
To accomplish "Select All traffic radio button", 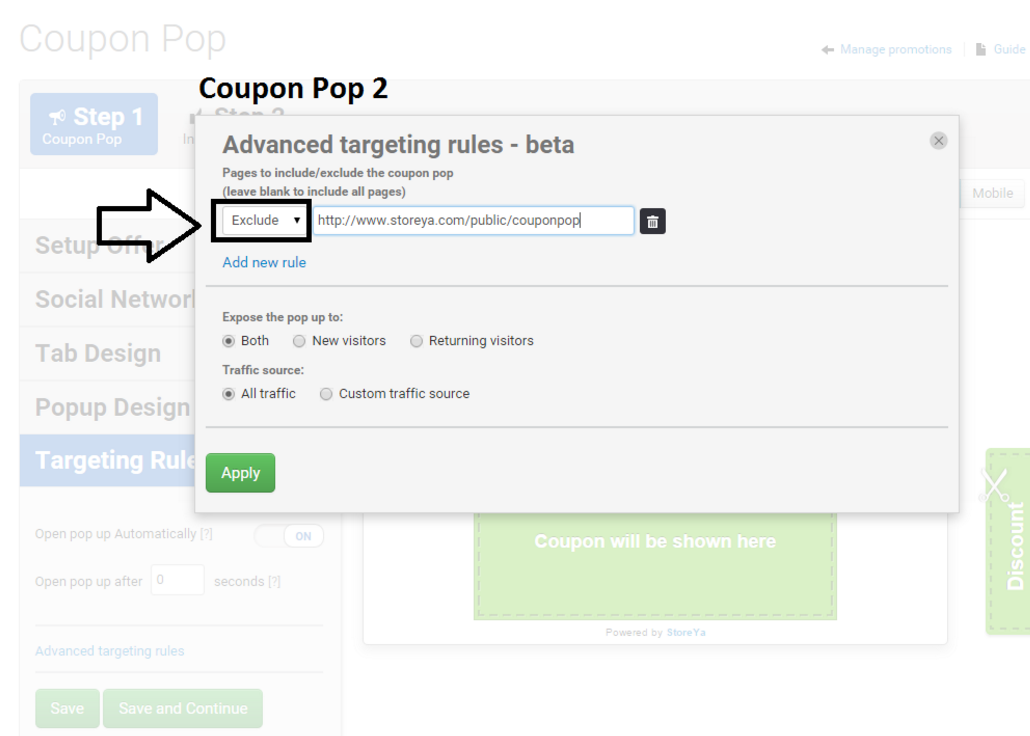I will 229,394.
